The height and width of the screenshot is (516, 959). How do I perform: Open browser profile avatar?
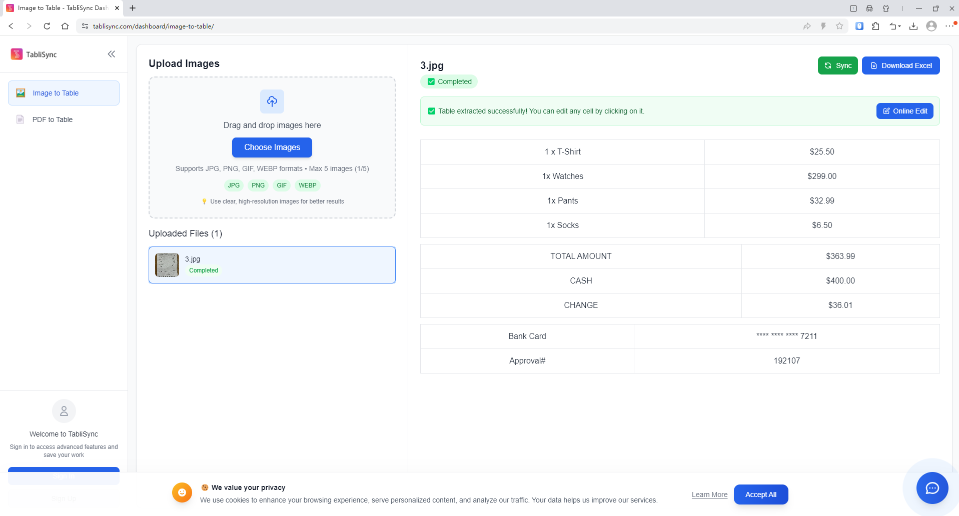pos(931,26)
